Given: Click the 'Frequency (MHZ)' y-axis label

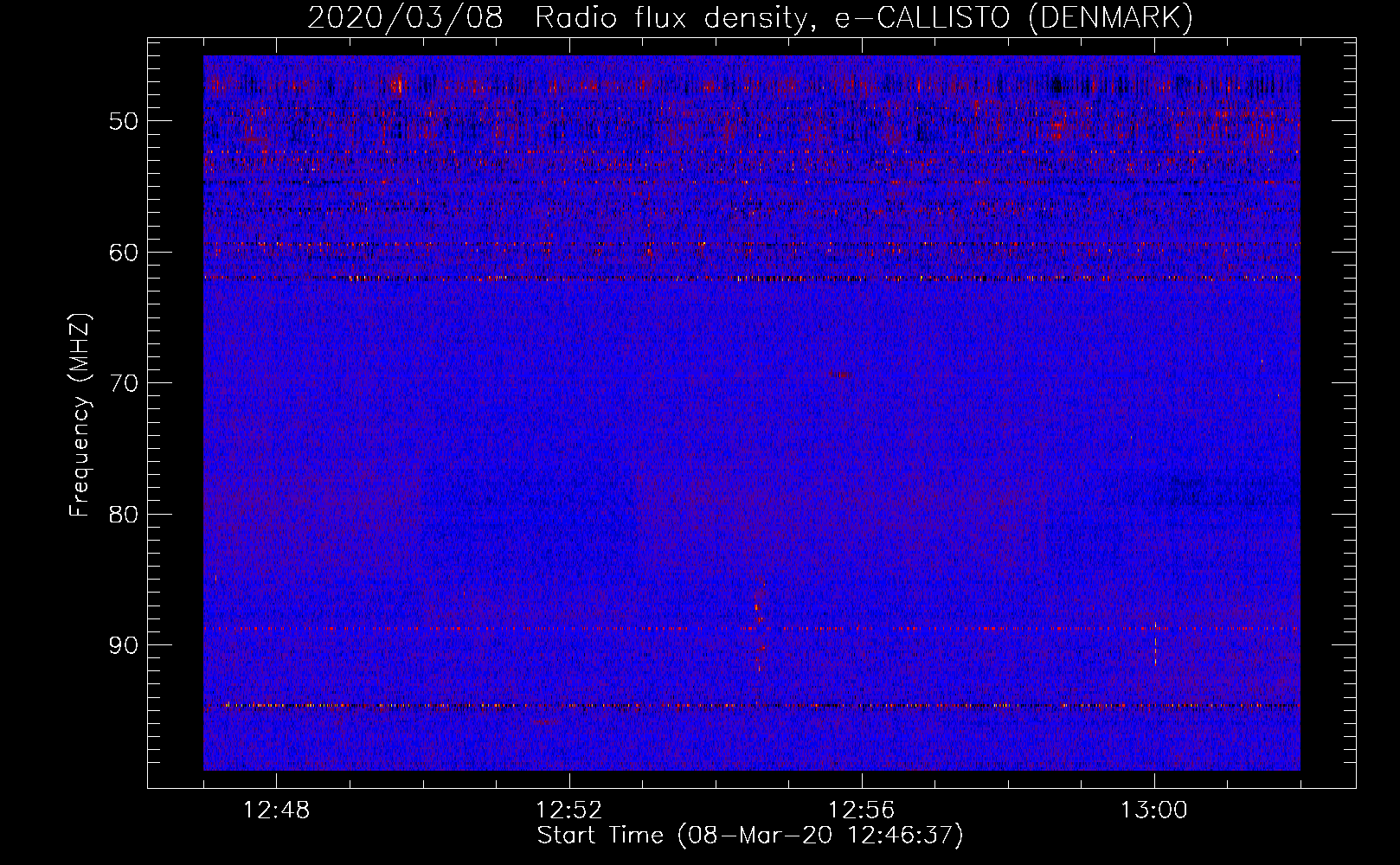Looking at the screenshot, I should (x=80, y=415).
